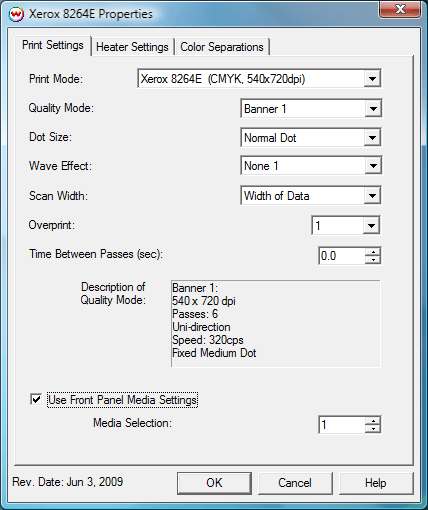Open the Quality Mode dropdown arrow
428x510 pixels.
point(373,109)
